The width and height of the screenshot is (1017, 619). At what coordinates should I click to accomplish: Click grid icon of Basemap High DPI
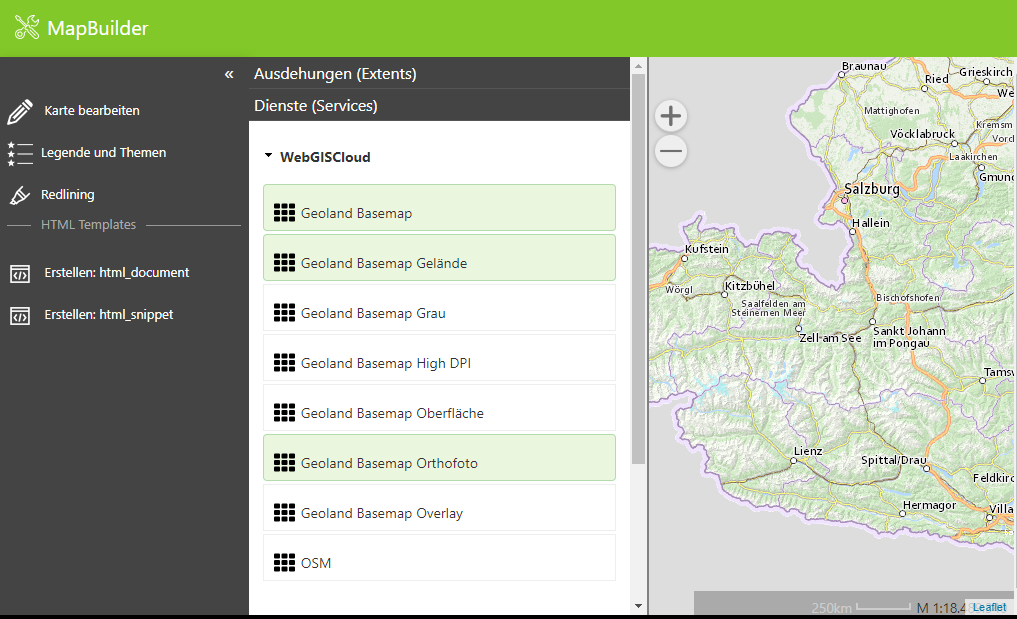(x=284, y=362)
